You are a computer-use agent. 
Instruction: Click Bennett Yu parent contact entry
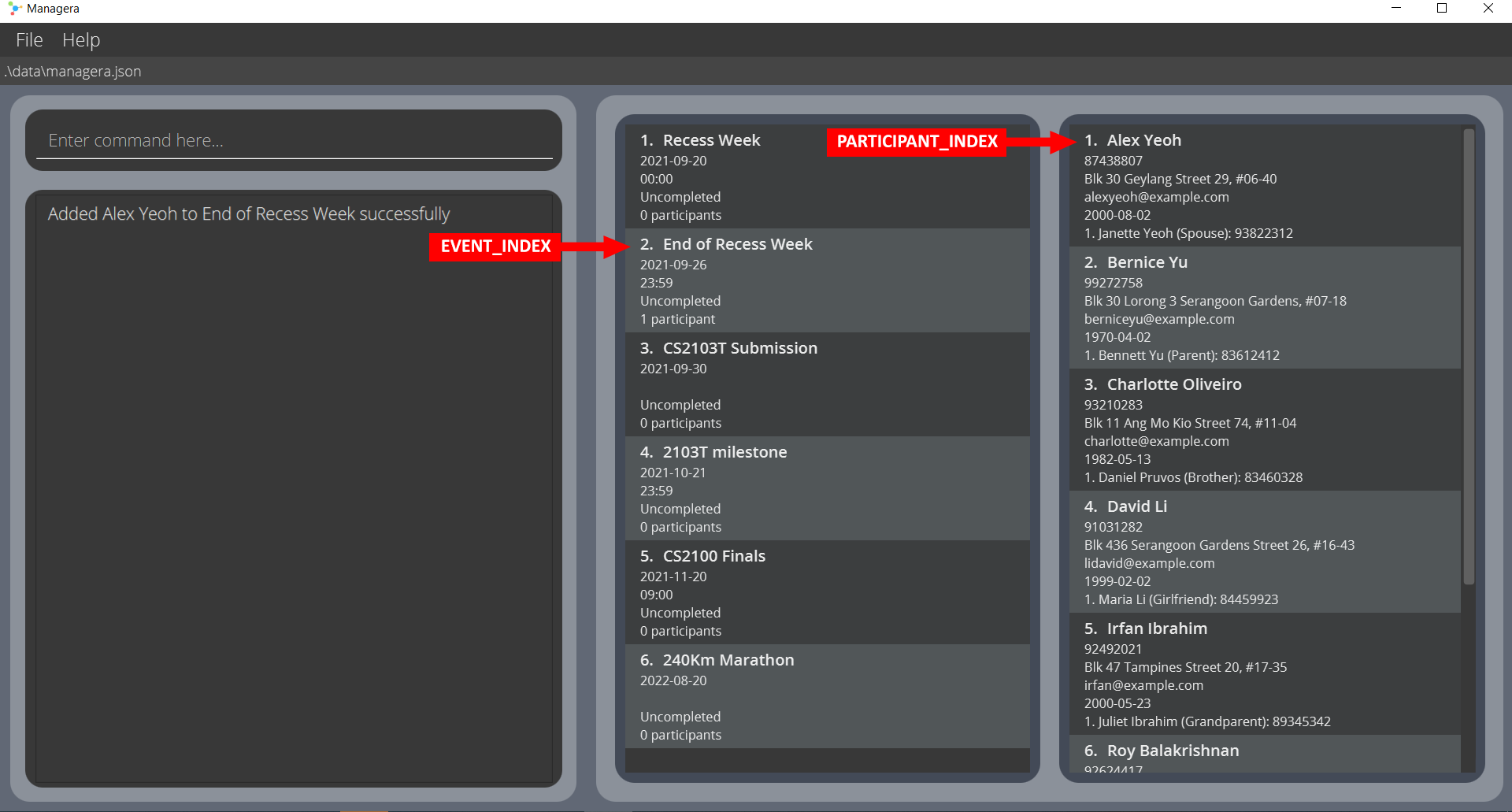point(1181,355)
